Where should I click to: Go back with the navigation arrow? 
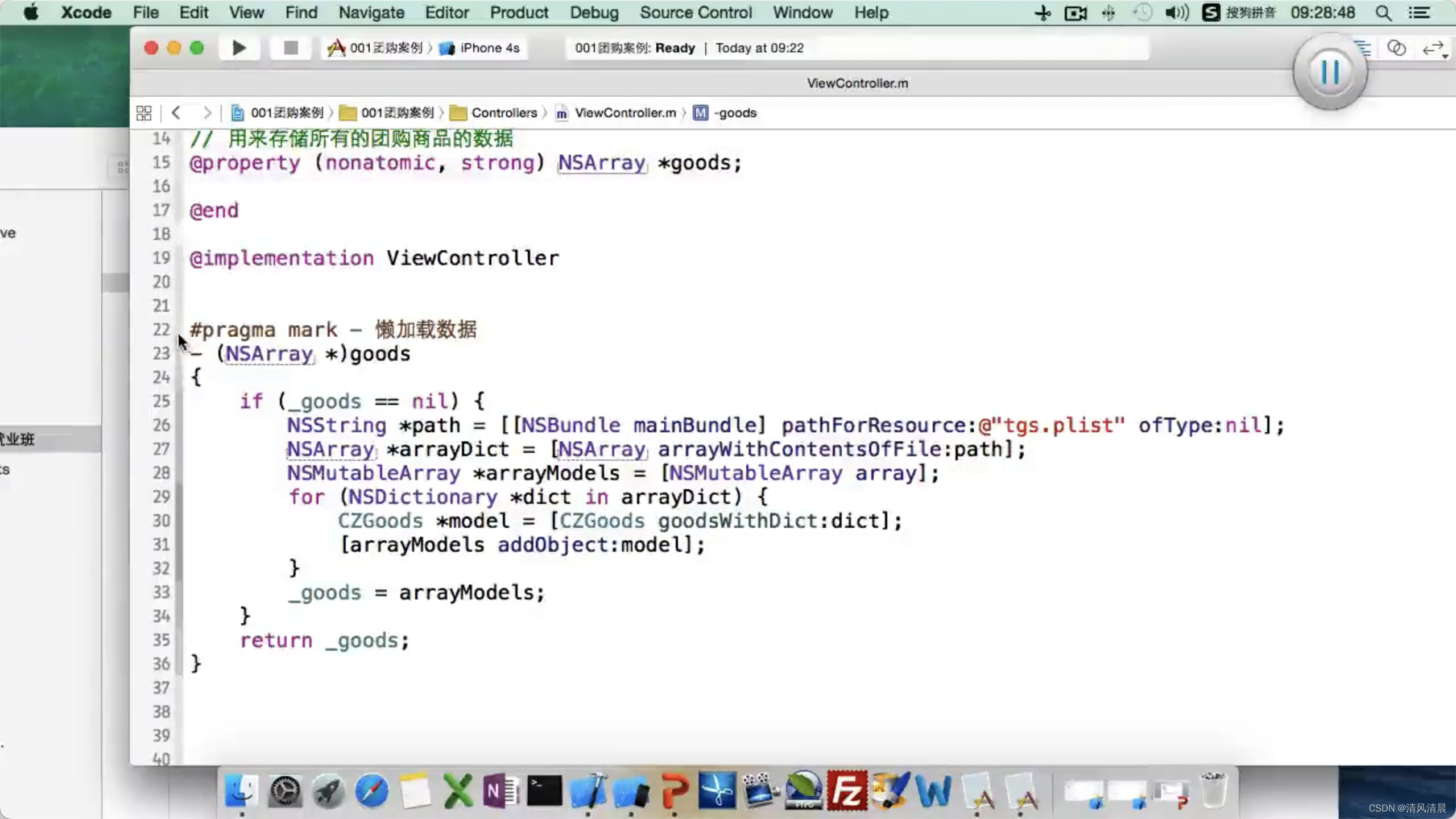point(176,113)
